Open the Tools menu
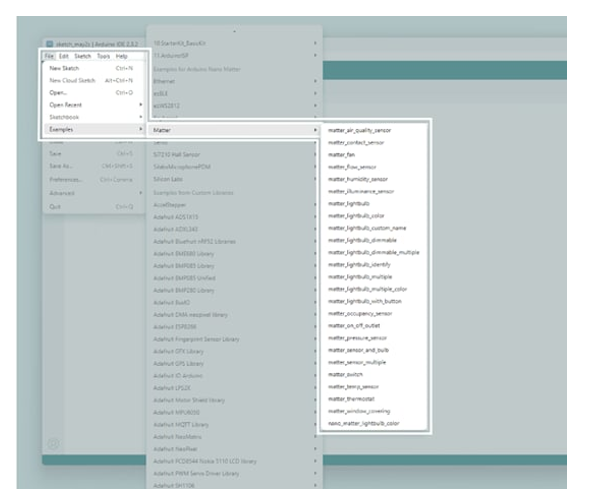Screen dimensions: 597x503 [104, 56]
